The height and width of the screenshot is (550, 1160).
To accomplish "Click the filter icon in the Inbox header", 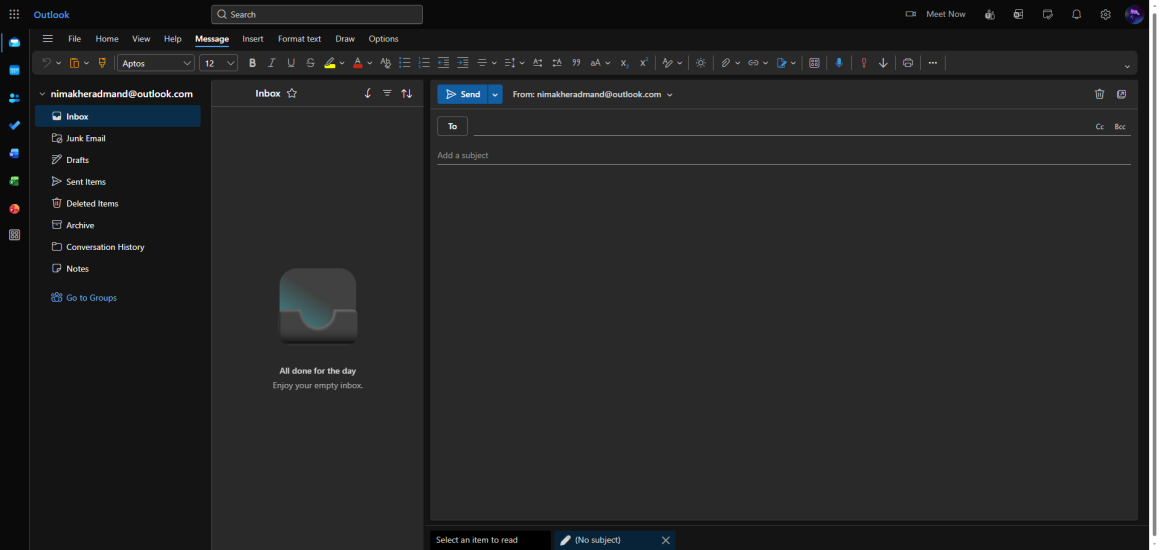I will [x=387, y=93].
